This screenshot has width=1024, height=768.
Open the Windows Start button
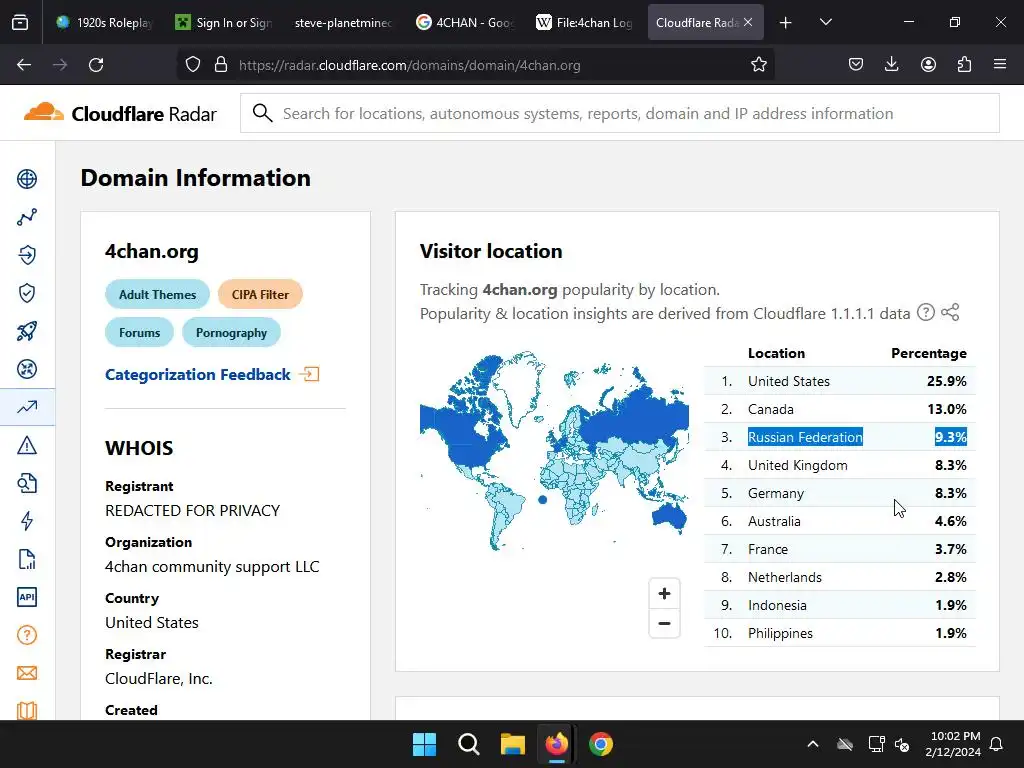424,744
